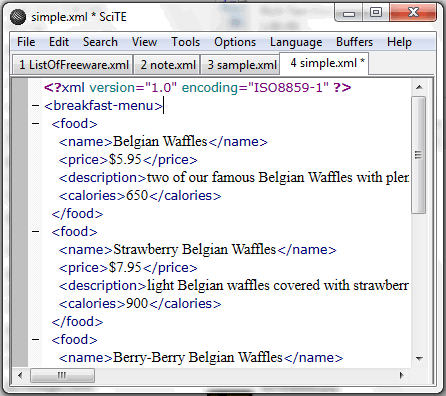The width and height of the screenshot is (446, 396).
Task: Click the 'Strawberry Belgian Waffles' name line
Action: coord(198,250)
